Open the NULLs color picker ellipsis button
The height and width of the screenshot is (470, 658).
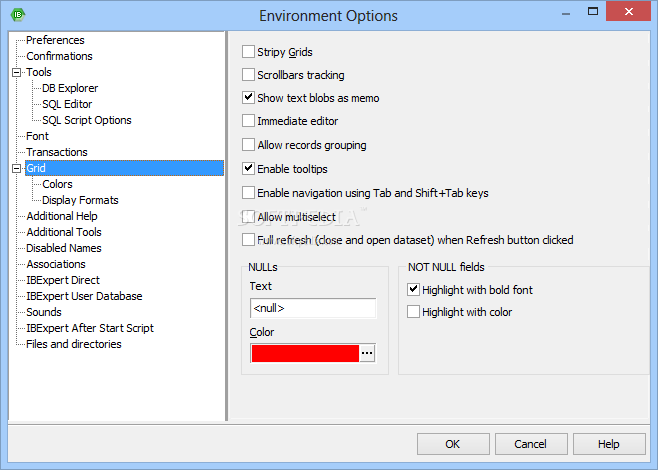coord(367,353)
